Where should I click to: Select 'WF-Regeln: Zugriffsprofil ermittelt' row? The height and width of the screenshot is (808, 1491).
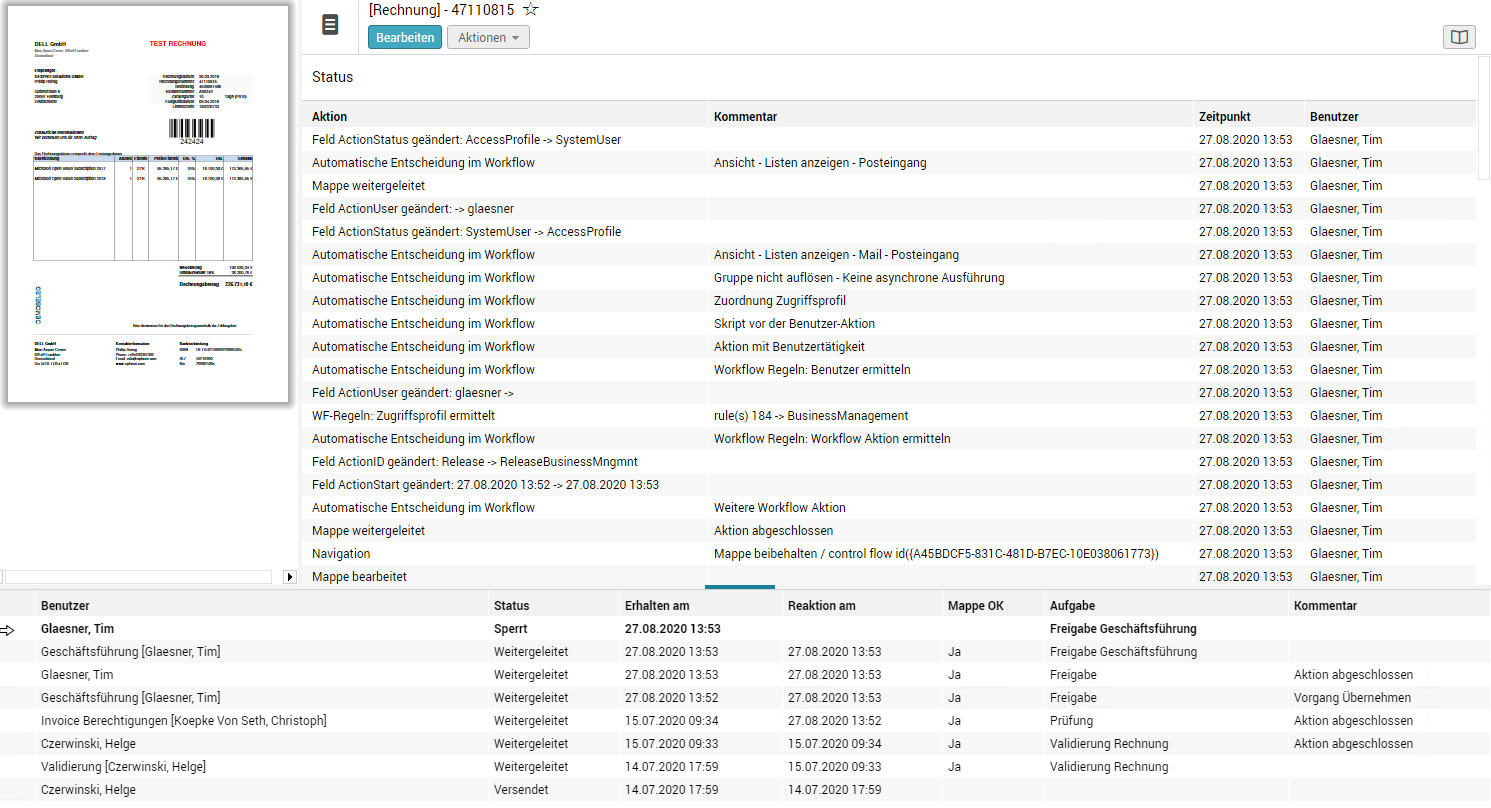[x=889, y=416]
